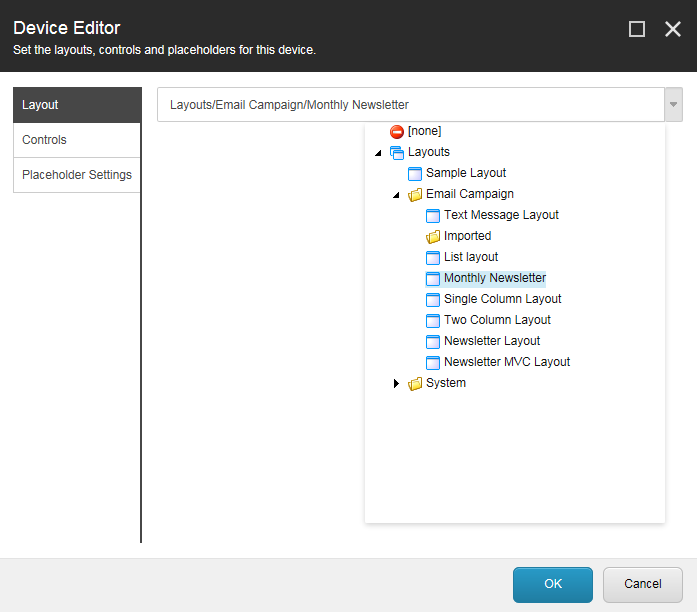Viewport: 697px width, 612px height.
Task: Collapse the Layouts tree node
Action: [x=378, y=153]
